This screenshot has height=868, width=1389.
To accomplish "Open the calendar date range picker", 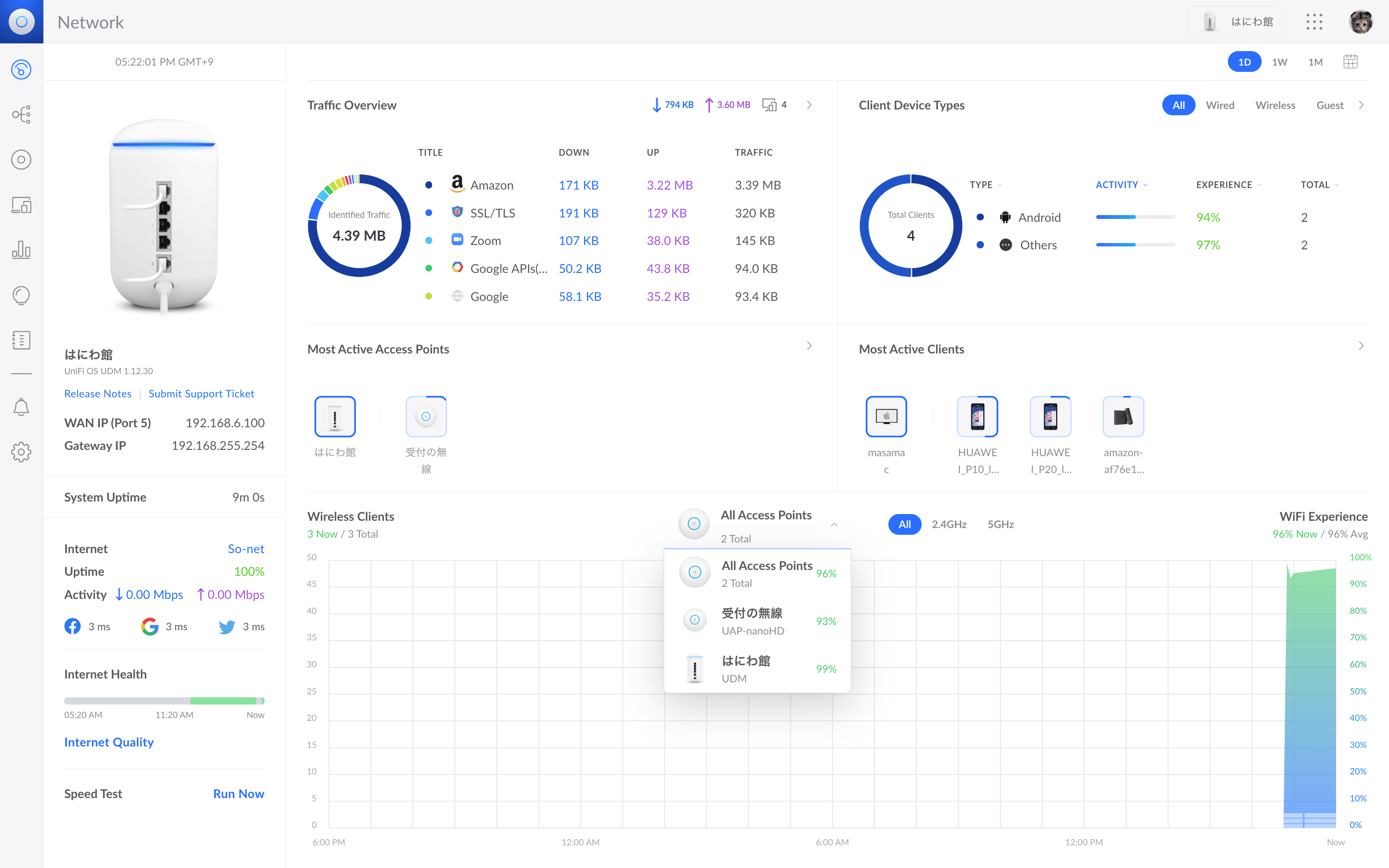I will point(1350,61).
